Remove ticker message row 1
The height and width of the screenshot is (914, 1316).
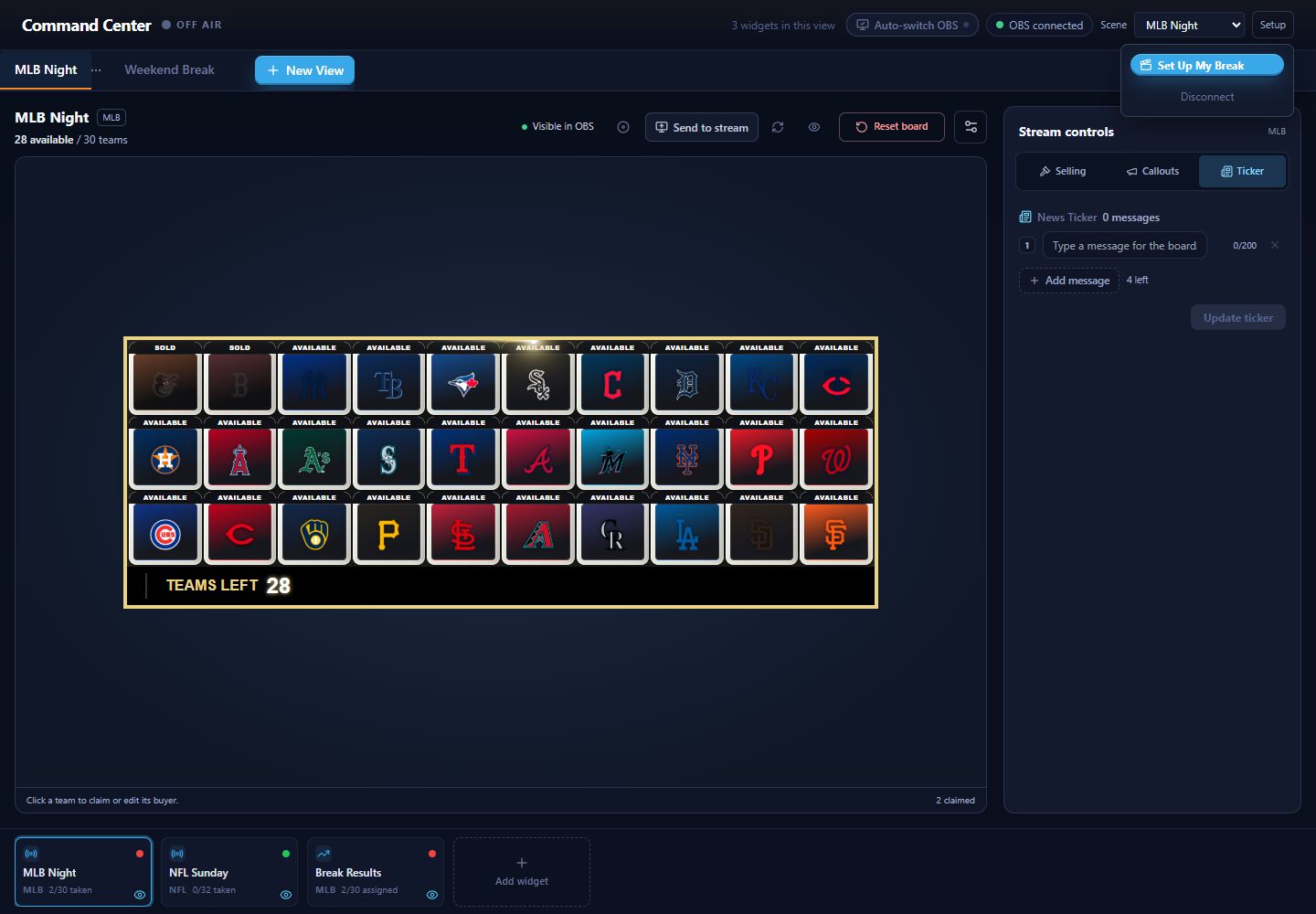tap(1275, 245)
